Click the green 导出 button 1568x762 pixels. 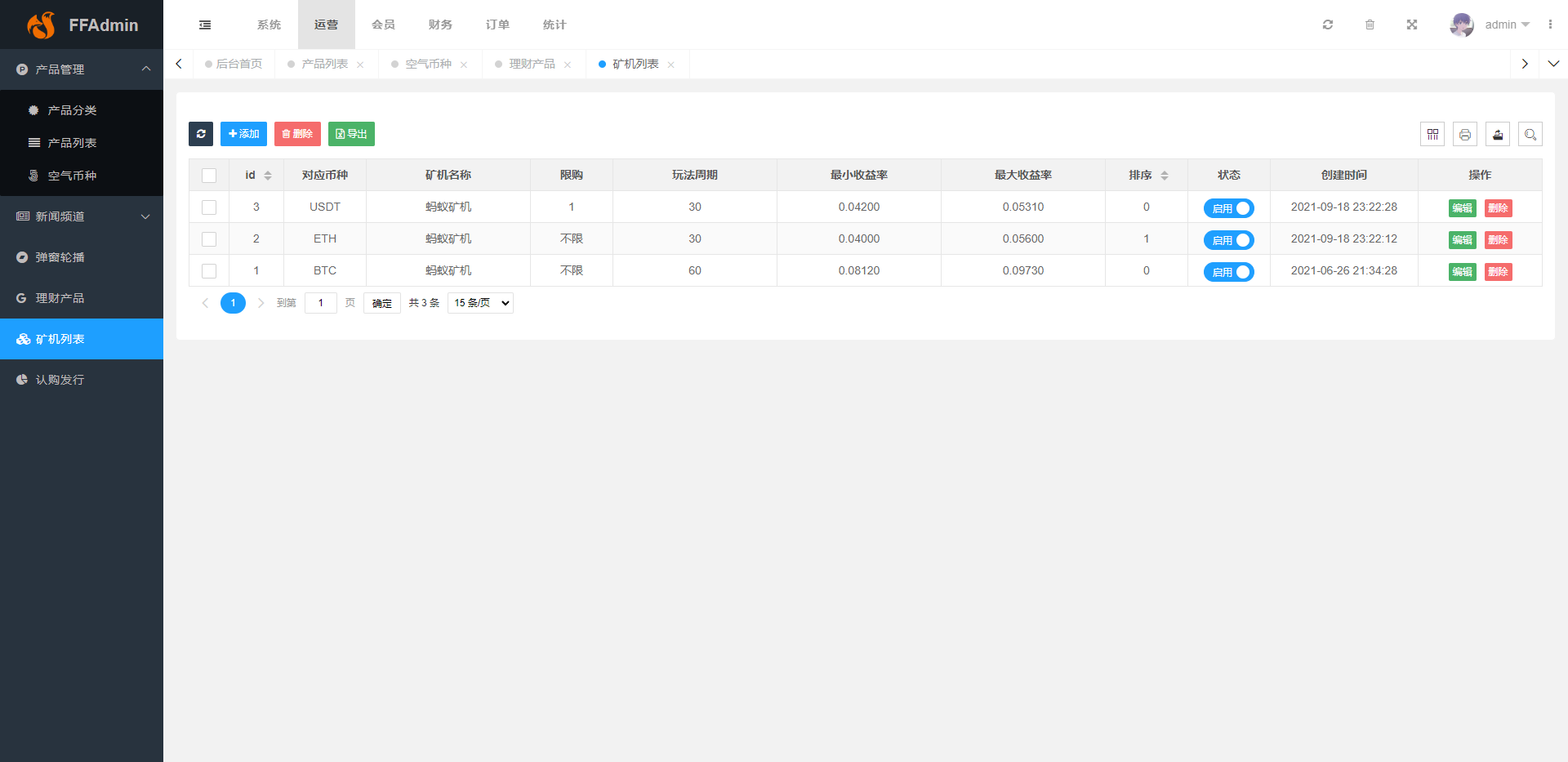click(x=351, y=134)
